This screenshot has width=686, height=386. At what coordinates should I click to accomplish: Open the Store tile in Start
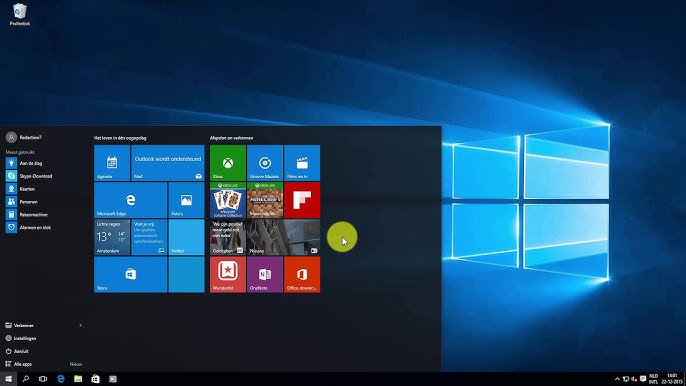coord(130,274)
